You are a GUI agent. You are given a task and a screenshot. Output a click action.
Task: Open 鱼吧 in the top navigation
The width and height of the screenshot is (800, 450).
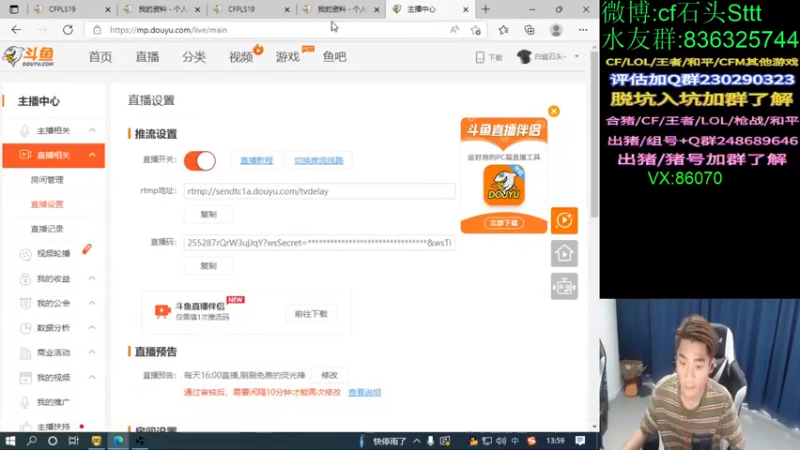click(335, 57)
